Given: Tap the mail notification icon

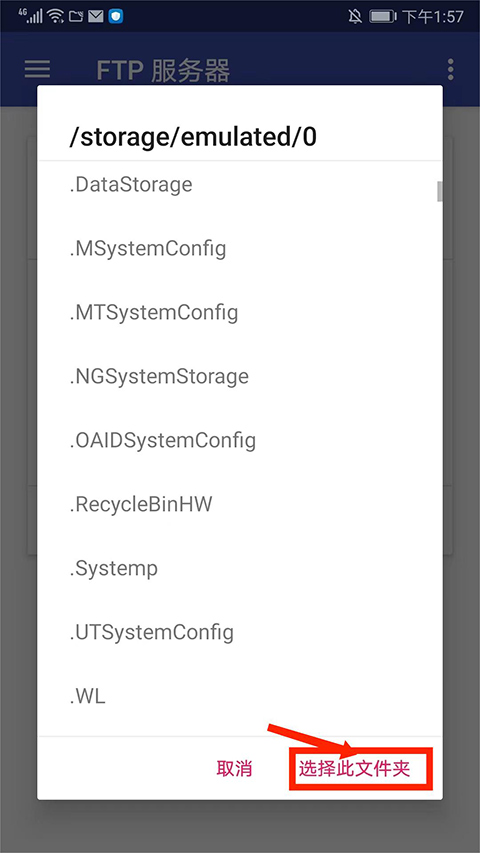Looking at the screenshot, I should (96, 17).
